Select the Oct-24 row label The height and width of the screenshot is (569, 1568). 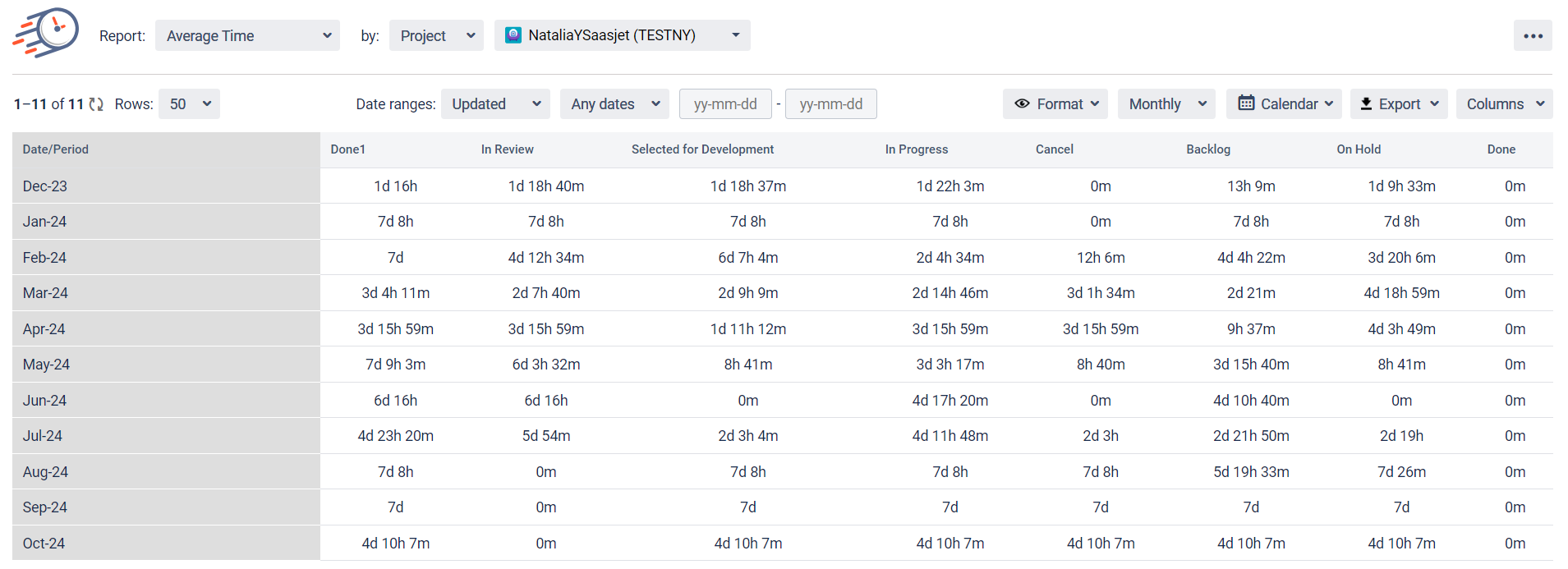click(44, 544)
